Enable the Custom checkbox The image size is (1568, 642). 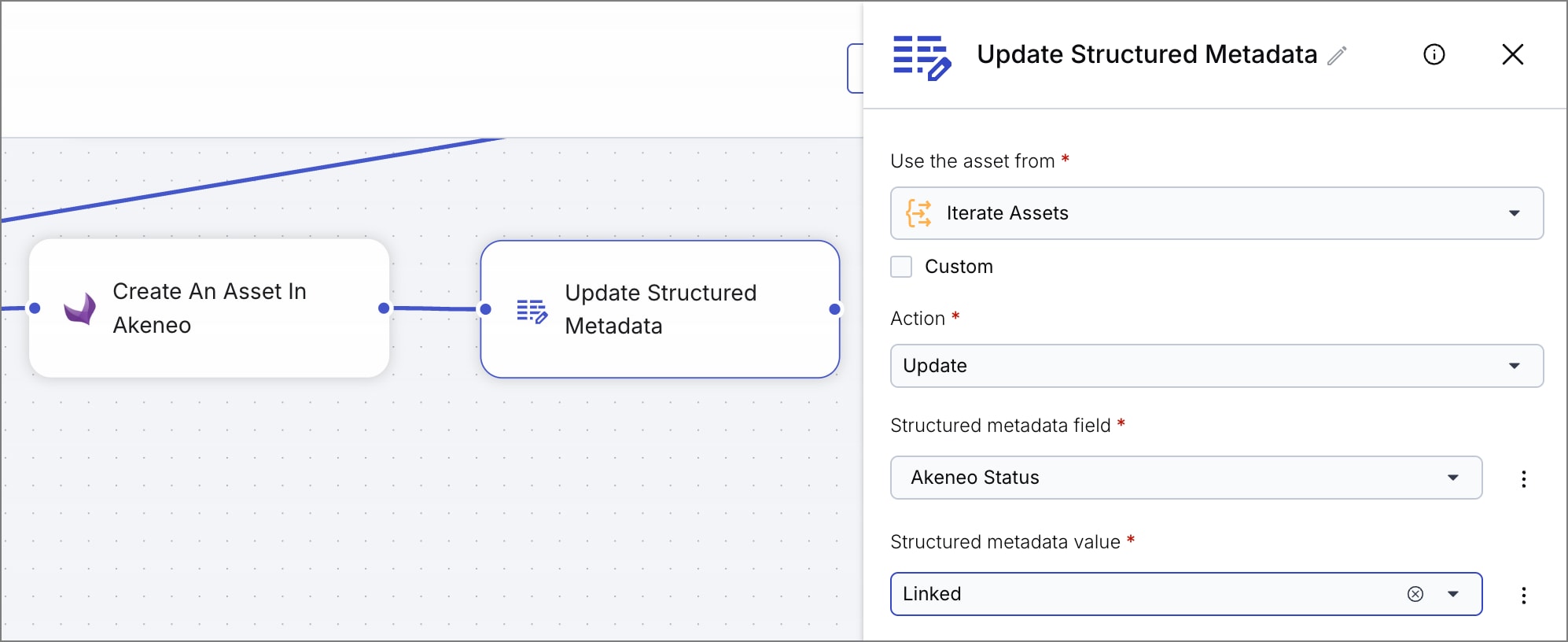[901, 267]
